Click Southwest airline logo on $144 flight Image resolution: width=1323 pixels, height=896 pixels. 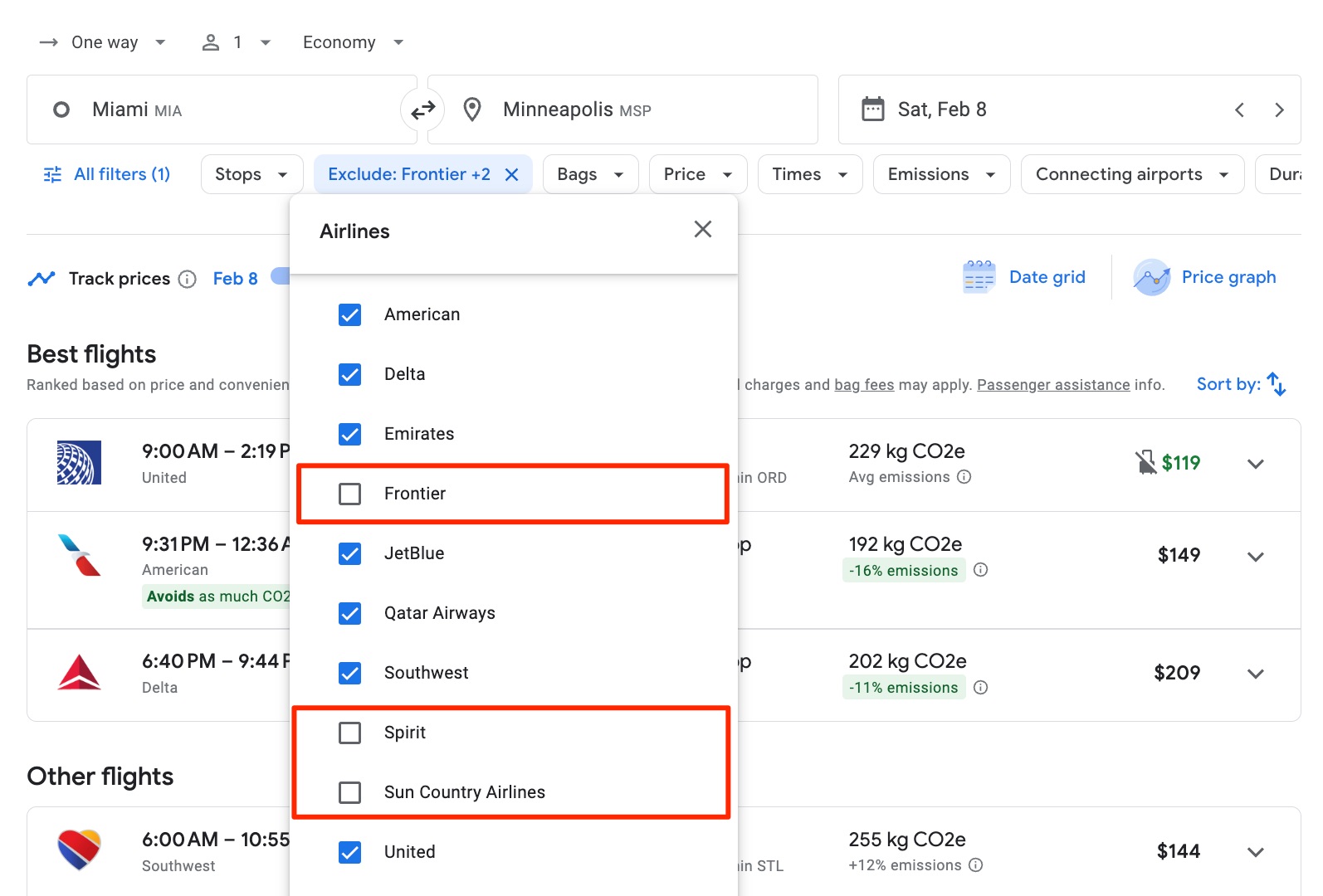click(79, 850)
